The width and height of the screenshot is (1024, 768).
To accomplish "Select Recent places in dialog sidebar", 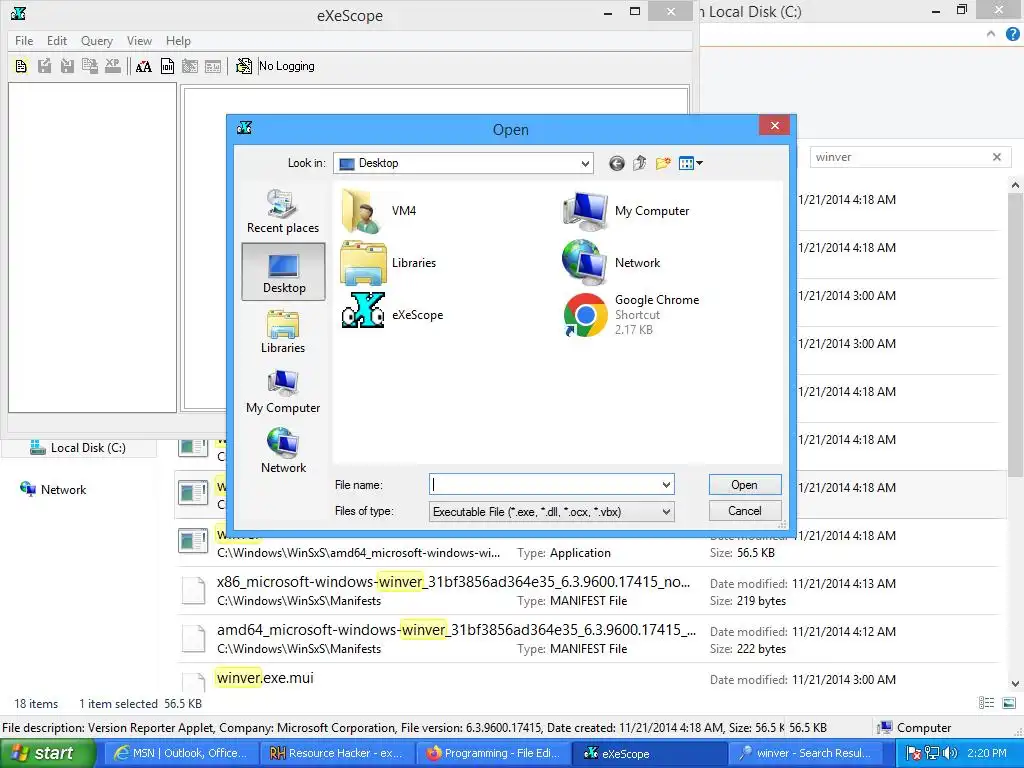I will click(283, 211).
